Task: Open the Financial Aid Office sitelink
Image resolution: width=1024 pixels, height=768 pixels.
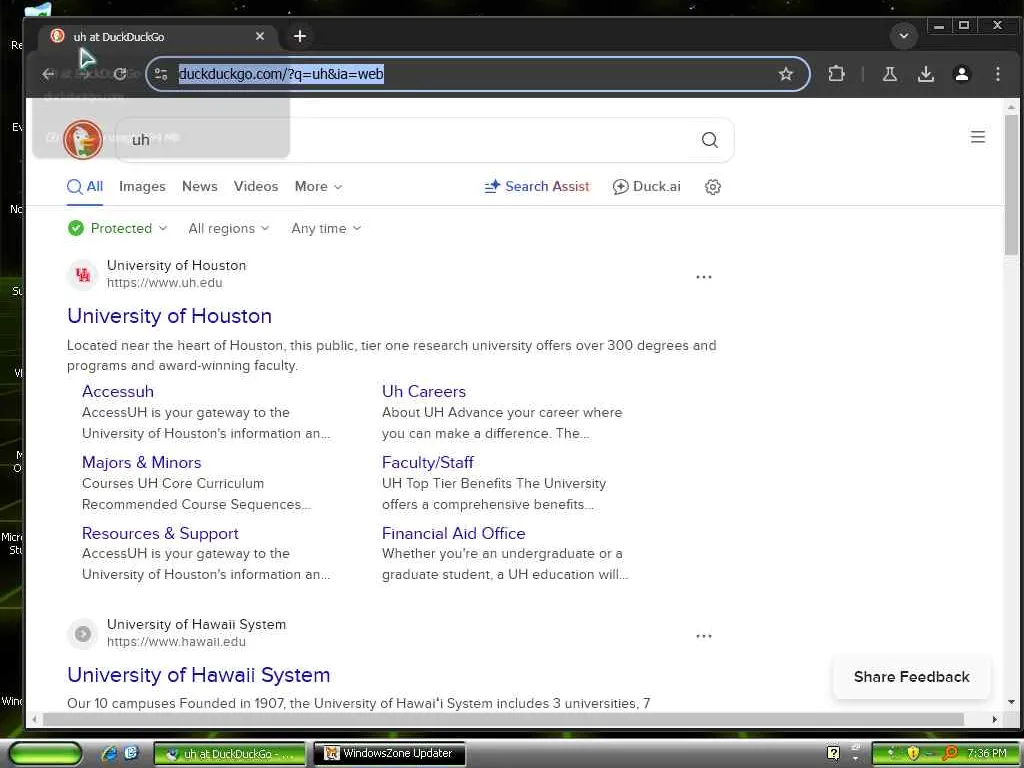Action: 453,533
